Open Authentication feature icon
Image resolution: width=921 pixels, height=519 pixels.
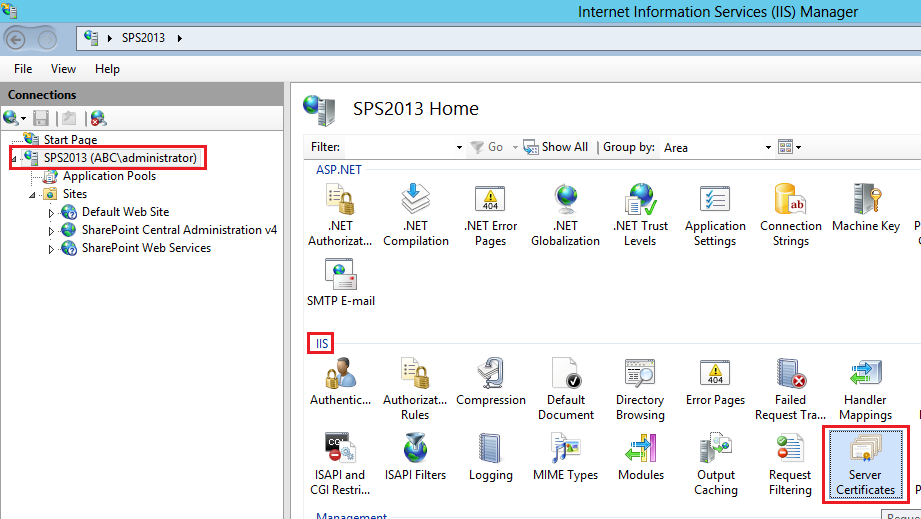[341, 382]
